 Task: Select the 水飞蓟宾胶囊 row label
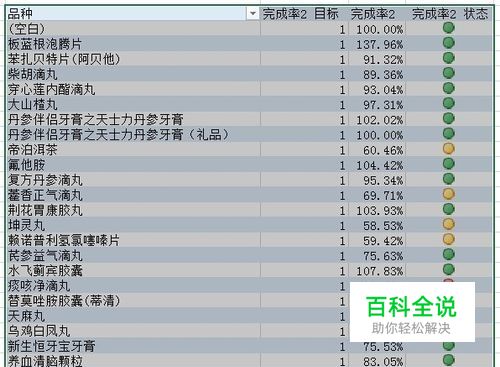tap(45, 271)
